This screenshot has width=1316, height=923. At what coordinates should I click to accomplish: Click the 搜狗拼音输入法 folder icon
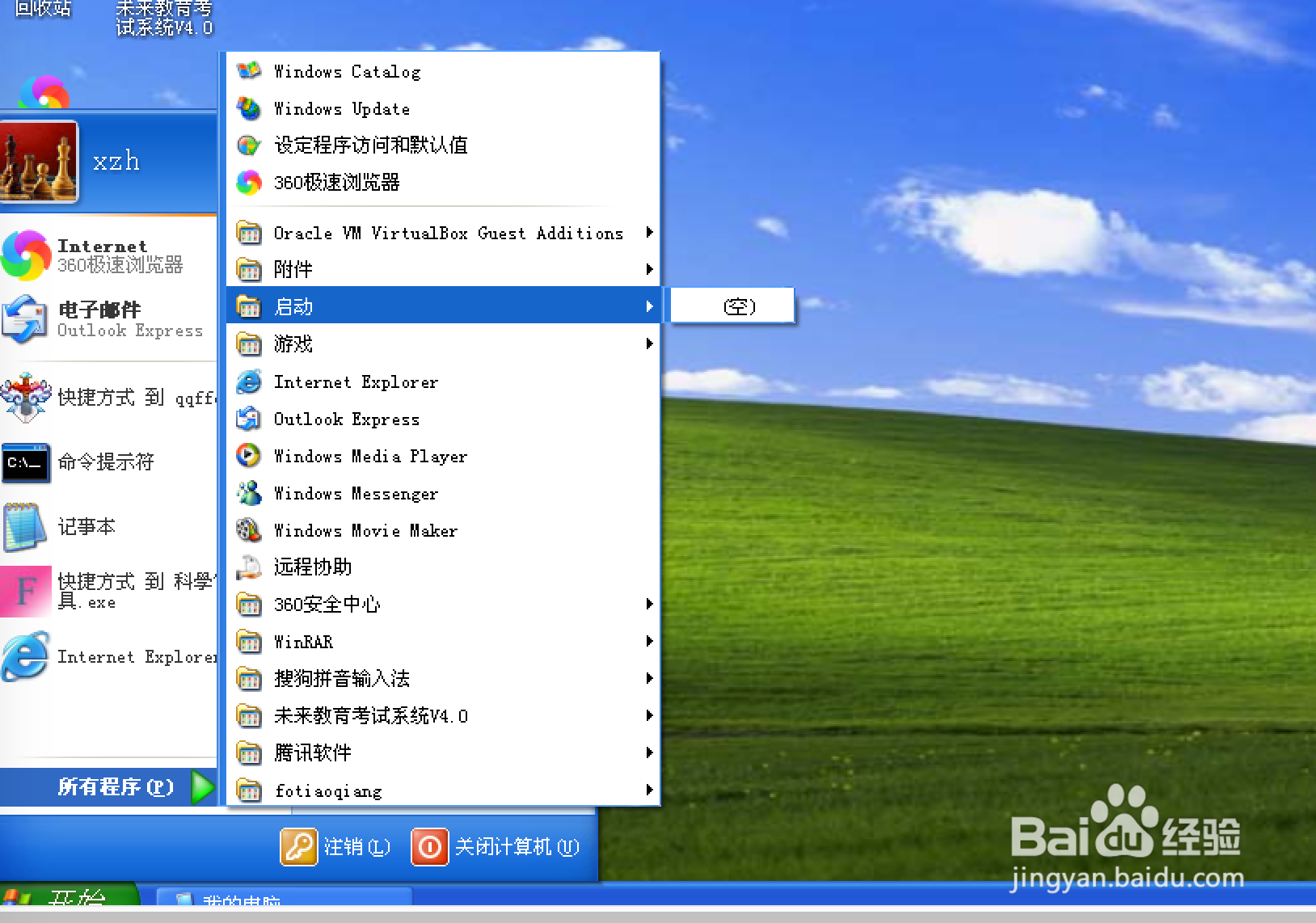pyautogui.click(x=249, y=679)
